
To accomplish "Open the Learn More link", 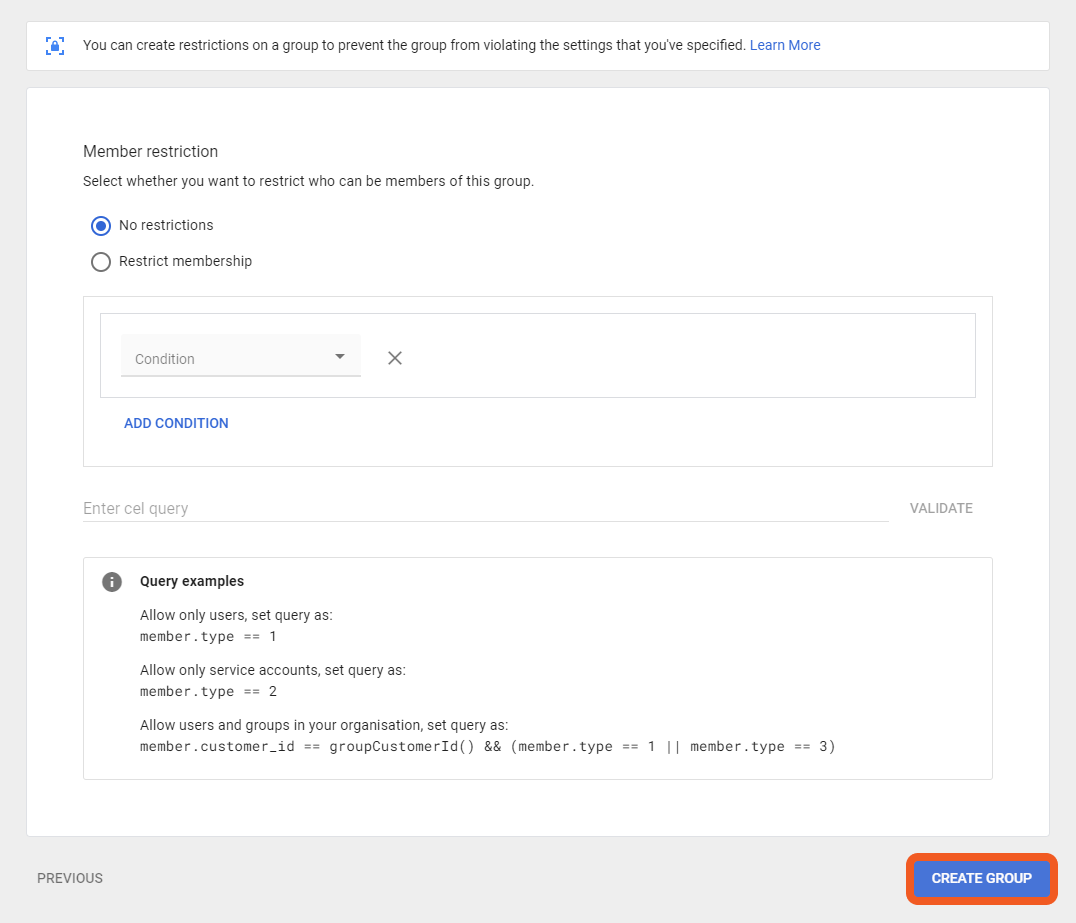I will pos(785,45).
